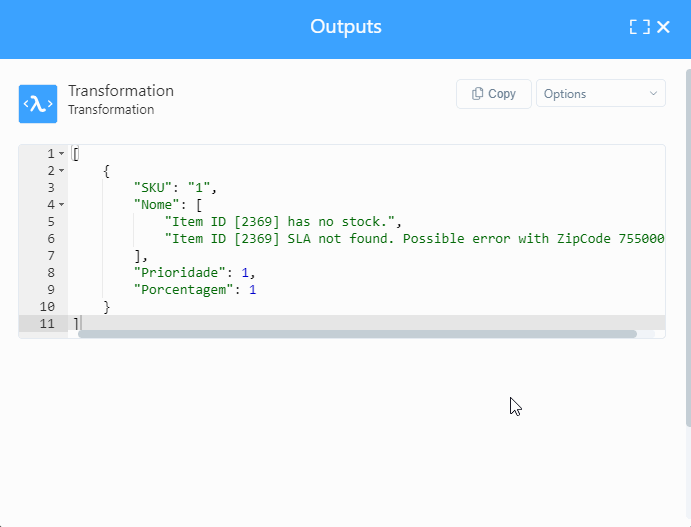Image resolution: width=691 pixels, height=527 pixels.
Task: Collapse the object fold arrow on line 2
Action: click(x=62, y=171)
